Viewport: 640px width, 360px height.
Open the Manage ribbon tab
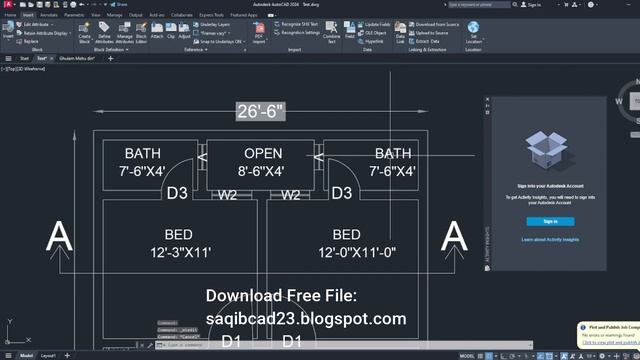[x=114, y=15]
